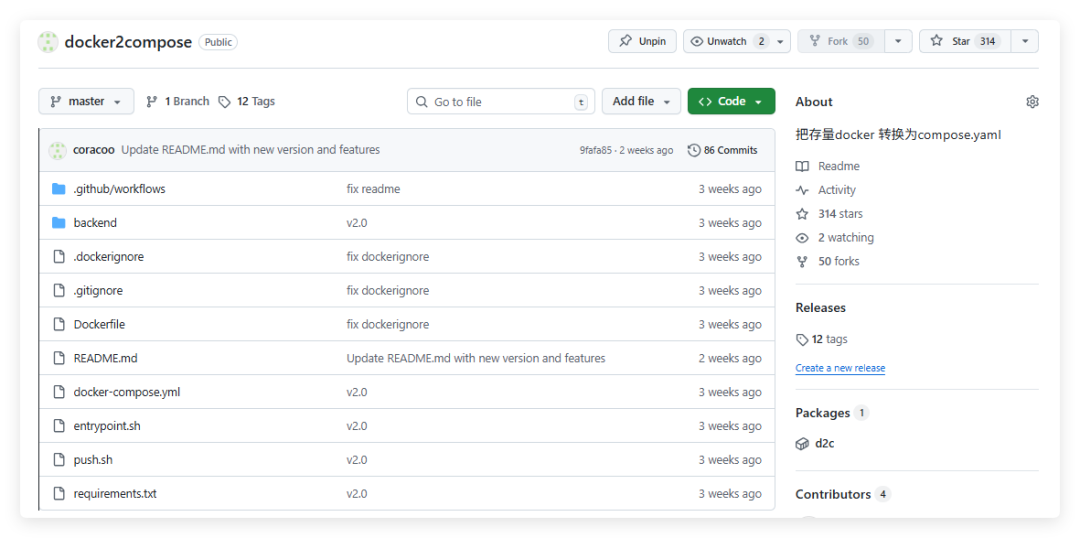Click the docker2compose repository avatar icon

pyautogui.click(x=48, y=42)
